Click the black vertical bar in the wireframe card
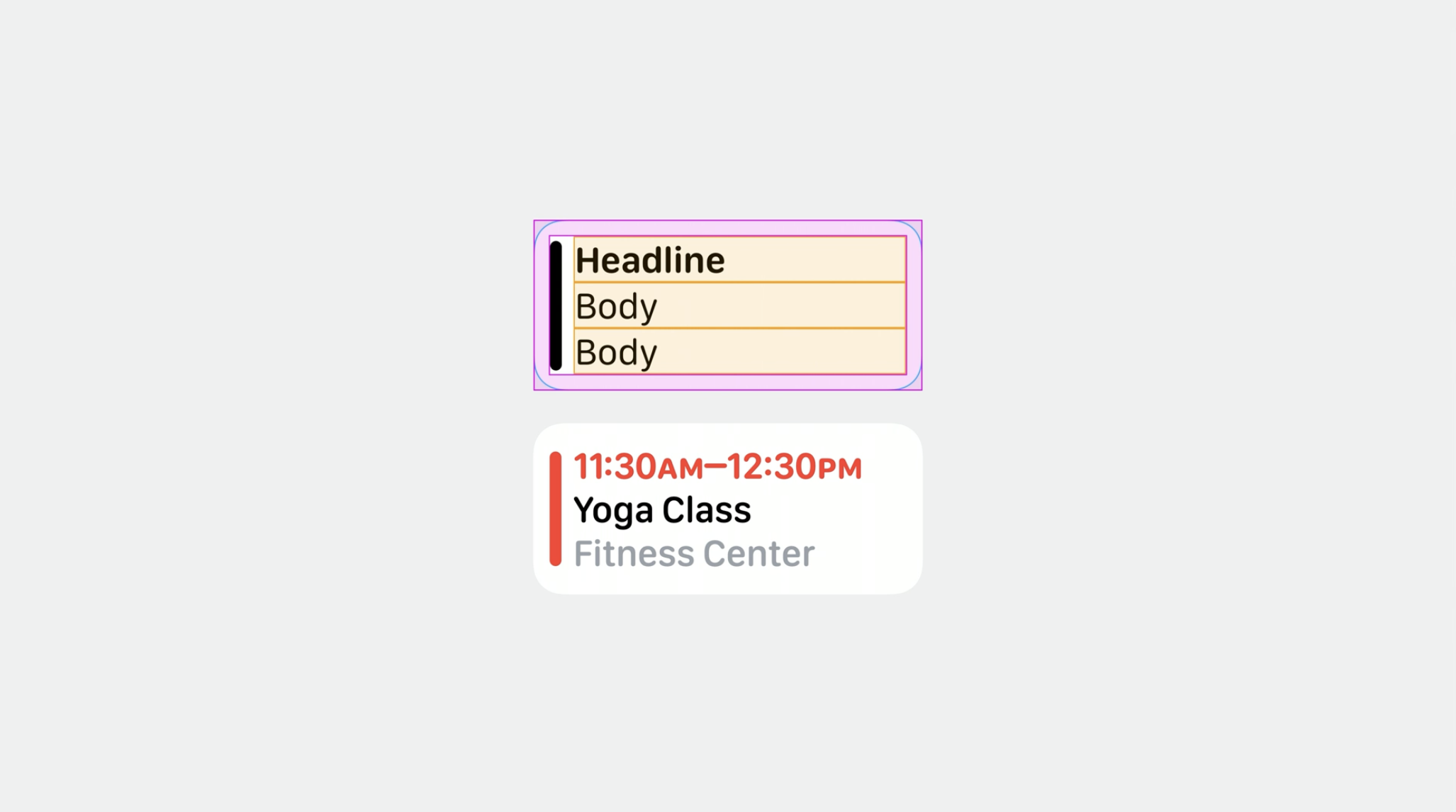The height and width of the screenshot is (812, 1456). point(556,305)
